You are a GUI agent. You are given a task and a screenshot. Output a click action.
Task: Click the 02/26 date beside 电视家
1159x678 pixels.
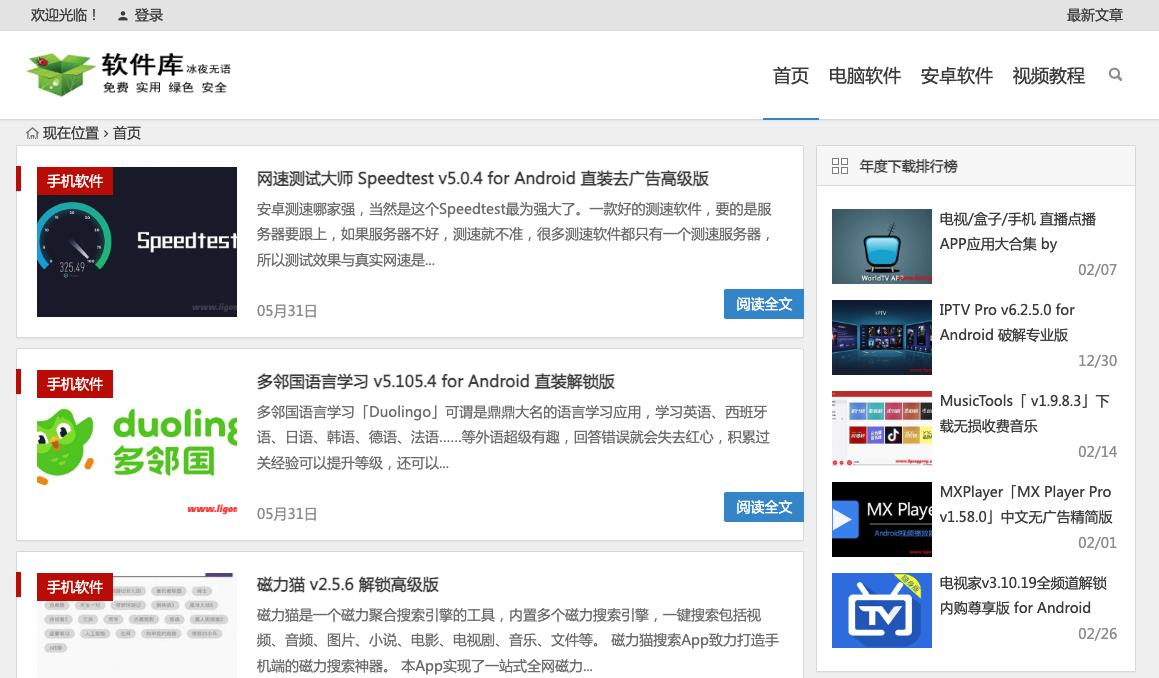[1097, 634]
